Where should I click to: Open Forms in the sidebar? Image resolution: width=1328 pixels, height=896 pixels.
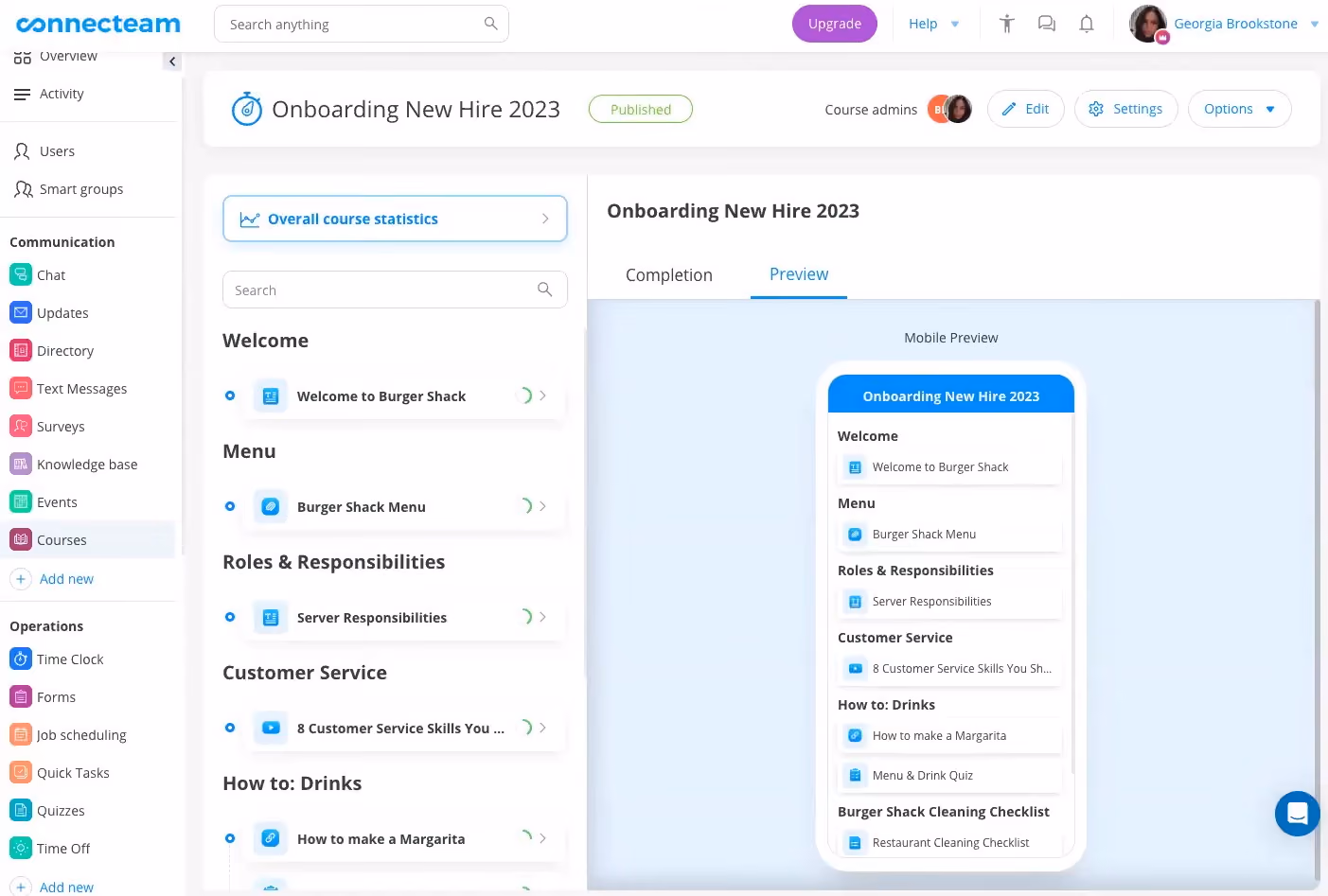tap(56, 697)
